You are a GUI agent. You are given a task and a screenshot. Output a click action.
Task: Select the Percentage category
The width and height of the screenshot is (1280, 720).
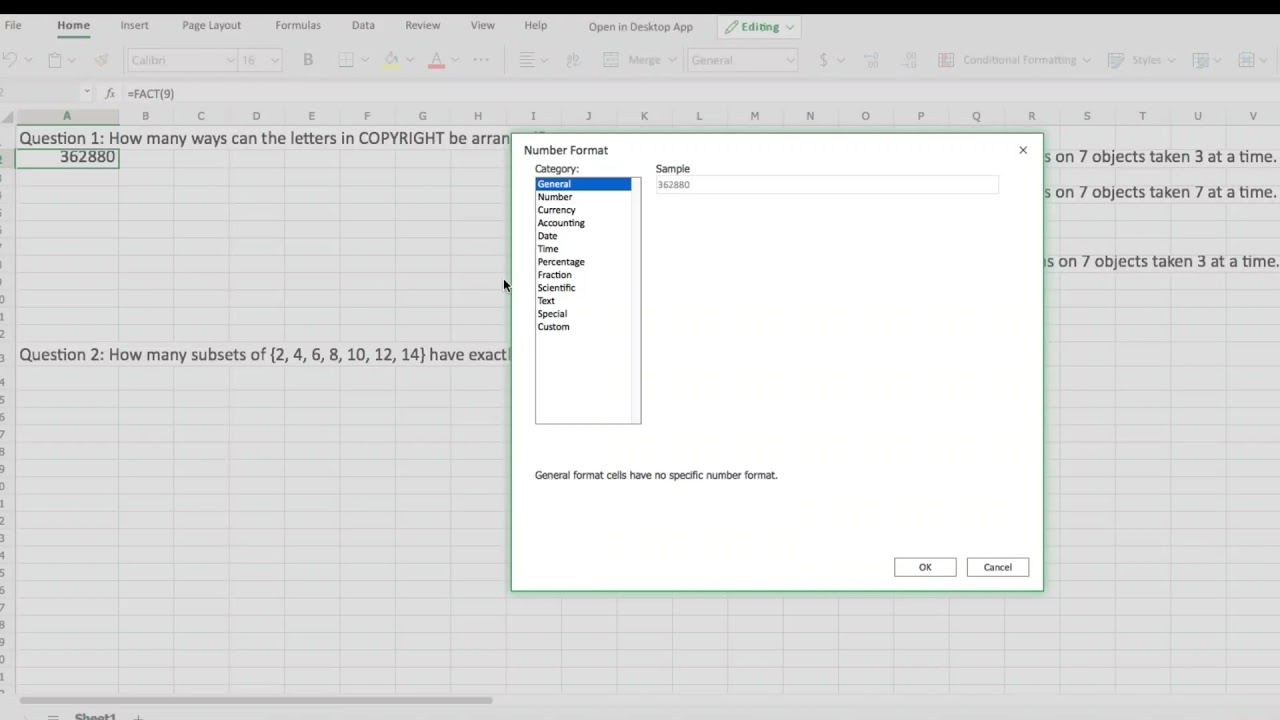[583, 262]
